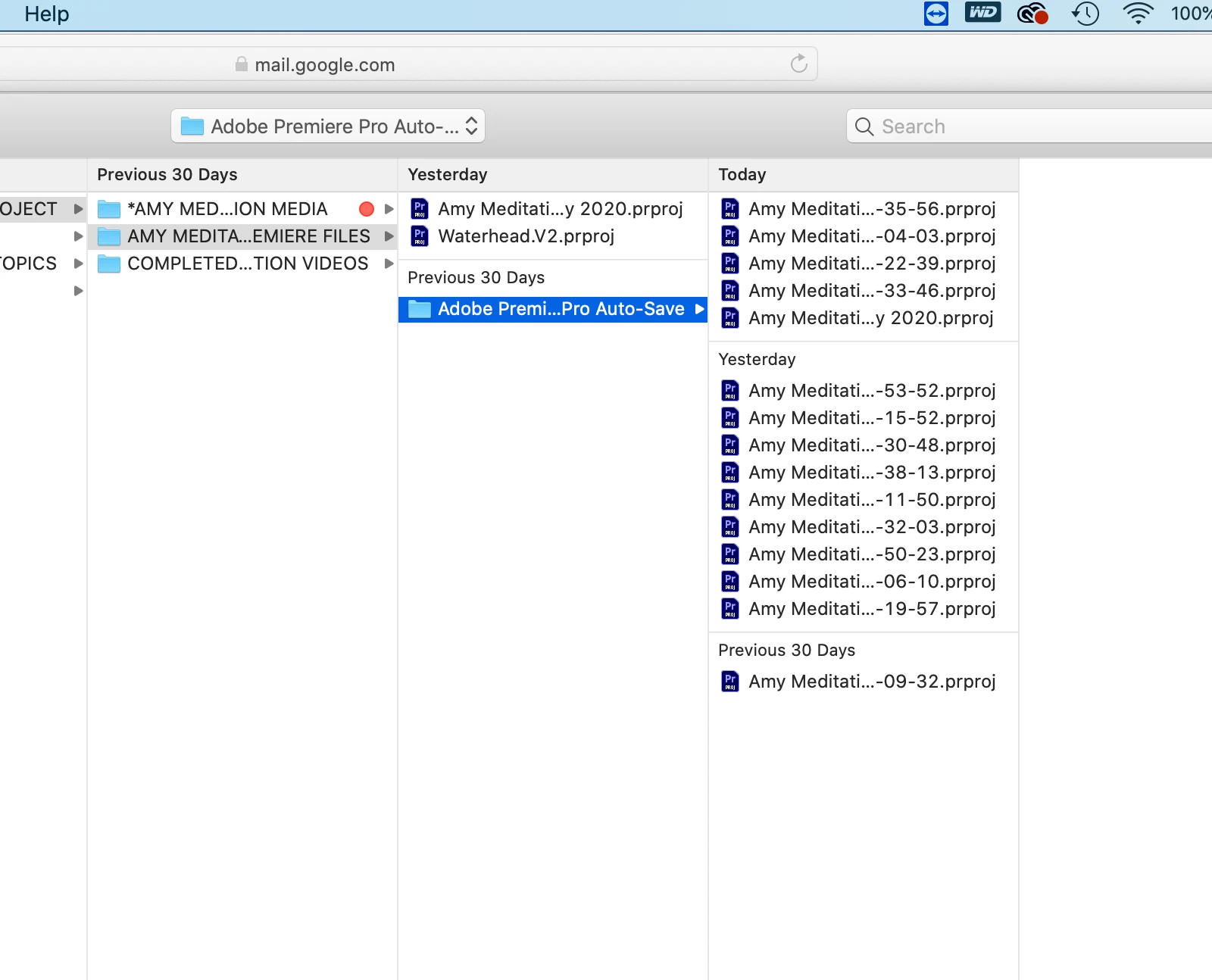This screenshot has width=1212, height=980.
Task: Open the Adobe Premiere Pro Auto-... path dropdown
Action: (x=328, y=126)
